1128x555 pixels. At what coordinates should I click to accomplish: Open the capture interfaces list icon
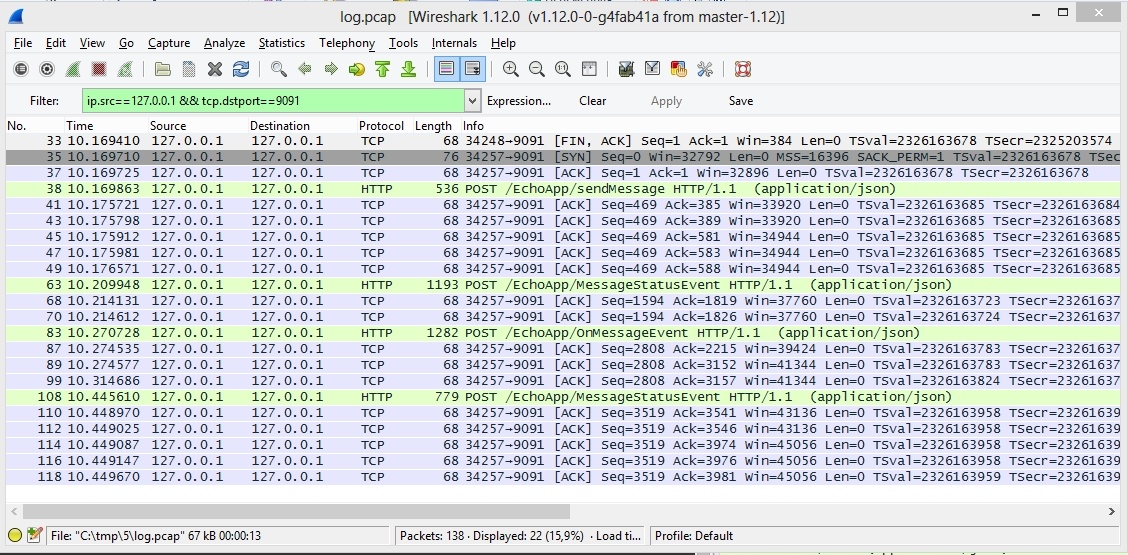pos(21,69)
